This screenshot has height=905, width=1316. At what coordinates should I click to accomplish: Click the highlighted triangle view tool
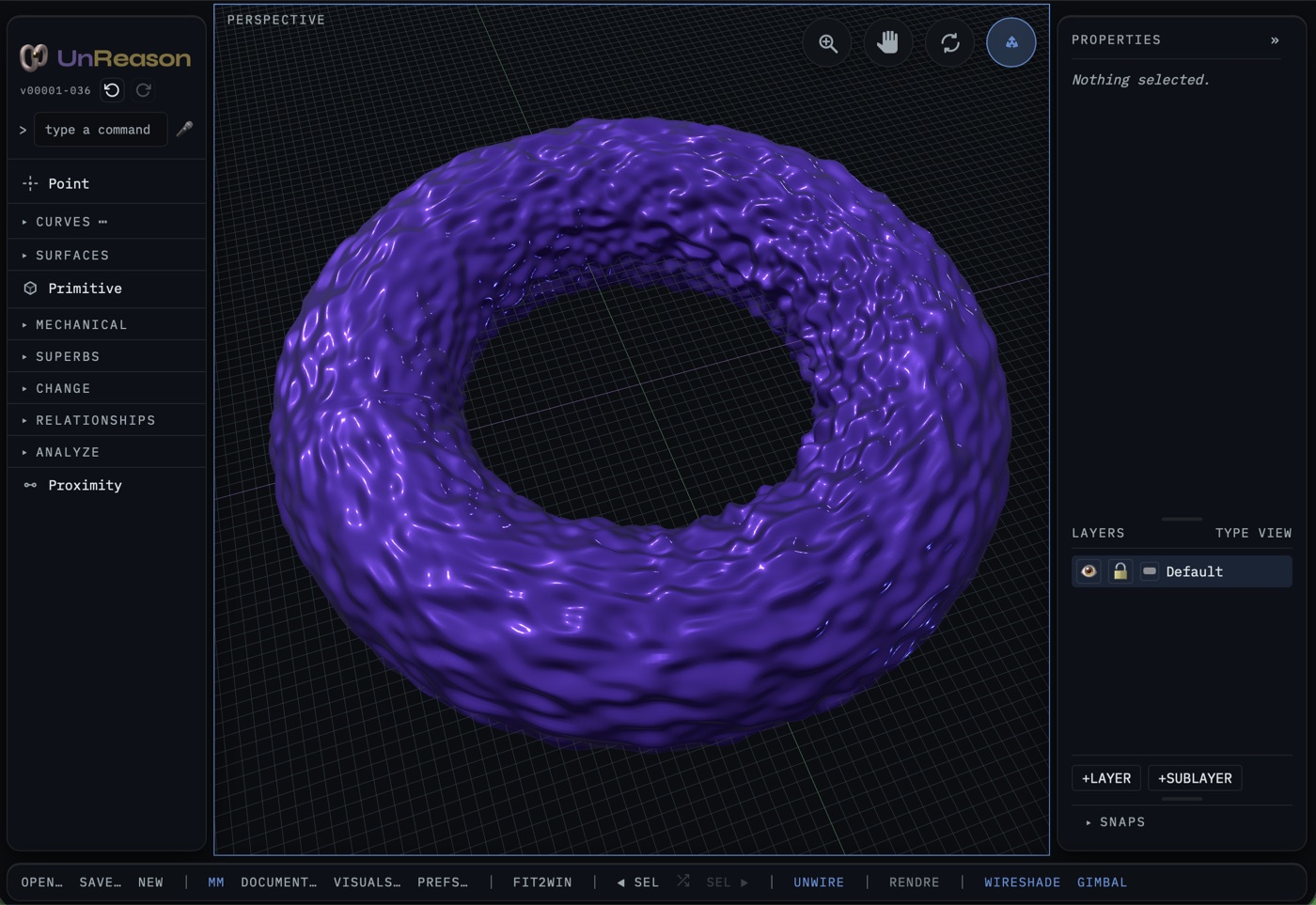[1011, 42]
